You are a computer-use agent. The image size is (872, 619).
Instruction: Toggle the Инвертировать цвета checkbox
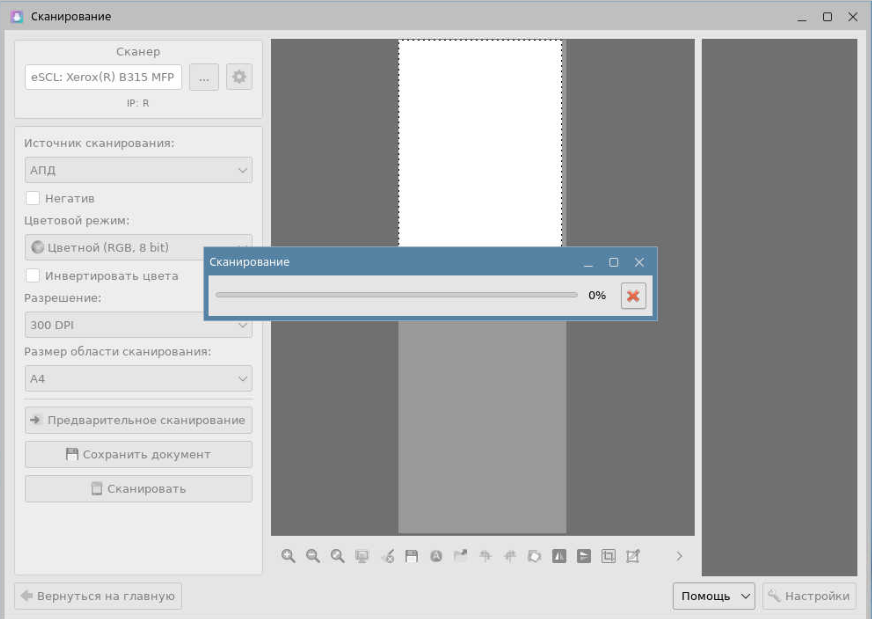tap(33, 275)
